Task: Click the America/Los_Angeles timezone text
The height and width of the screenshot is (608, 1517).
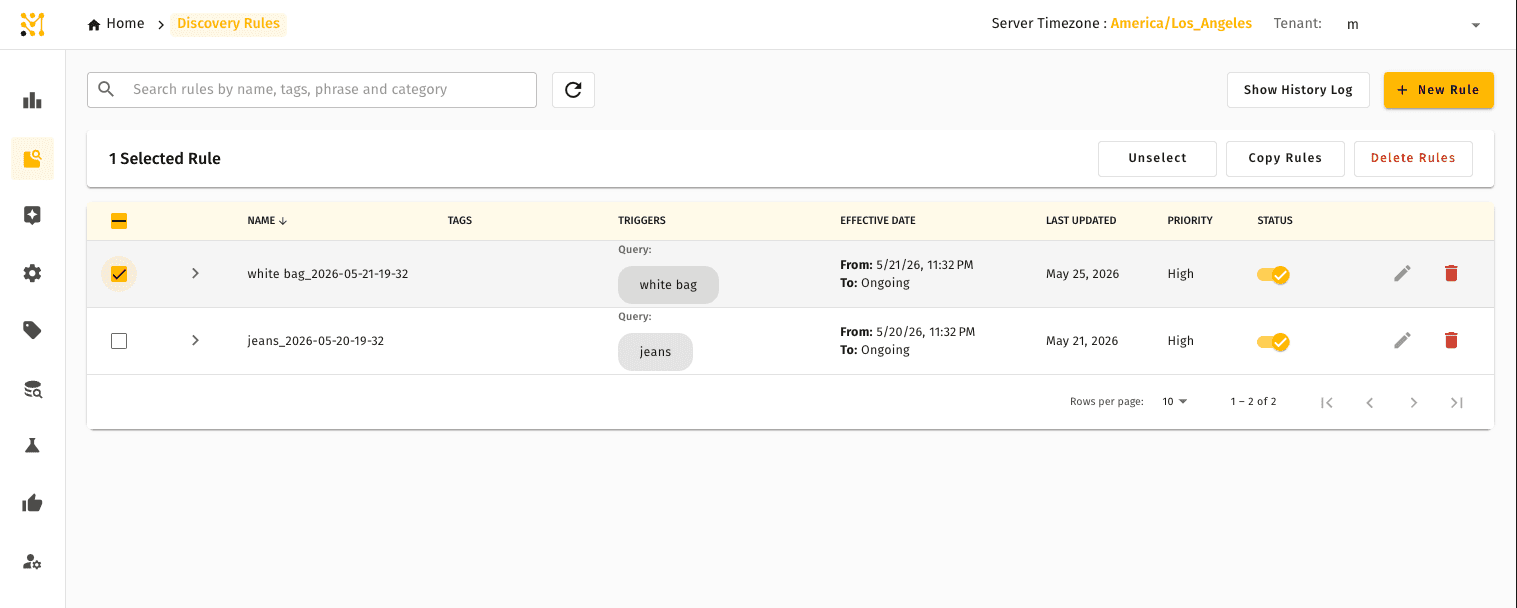Action: click(1181, 24)
